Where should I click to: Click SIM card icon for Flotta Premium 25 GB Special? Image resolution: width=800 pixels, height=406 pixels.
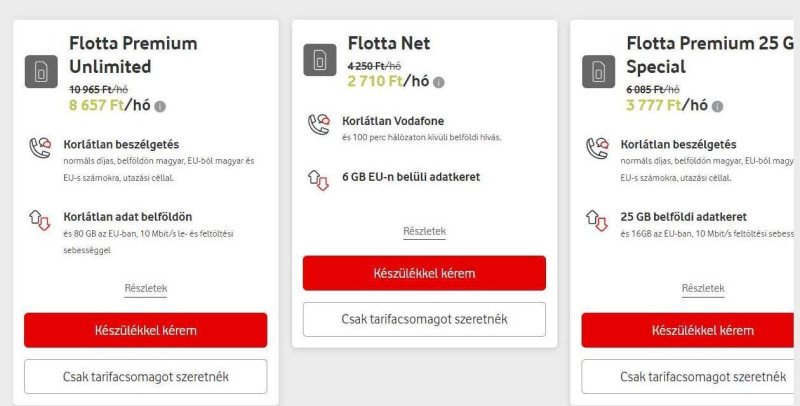598,72
